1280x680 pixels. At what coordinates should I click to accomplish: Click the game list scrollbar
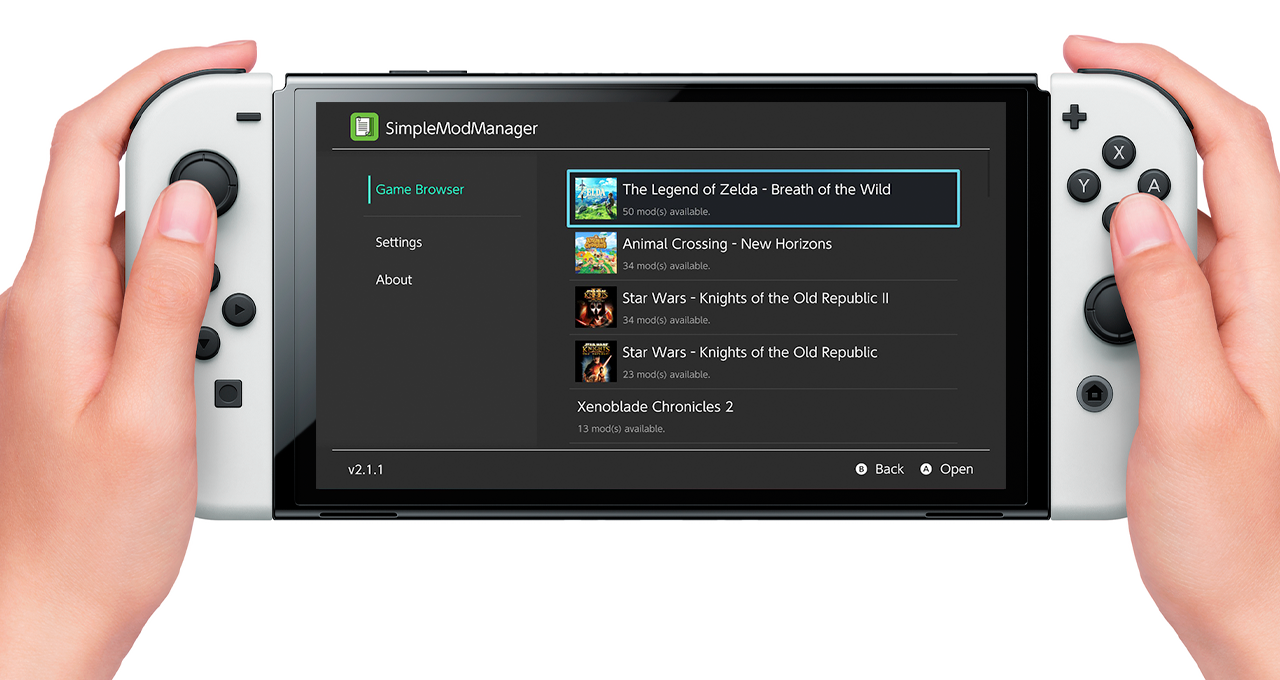[x=989, y=175]
